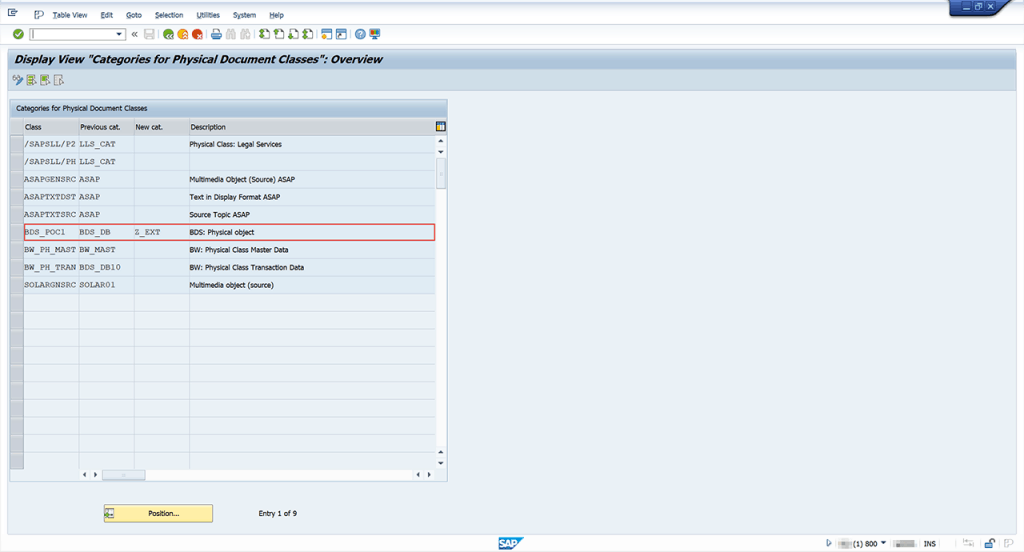This screenshot has width=1024, height=552.
Task: Select row marker for ASAPTXTSRC
Action: pyautogui.click(x=17, y=215)
